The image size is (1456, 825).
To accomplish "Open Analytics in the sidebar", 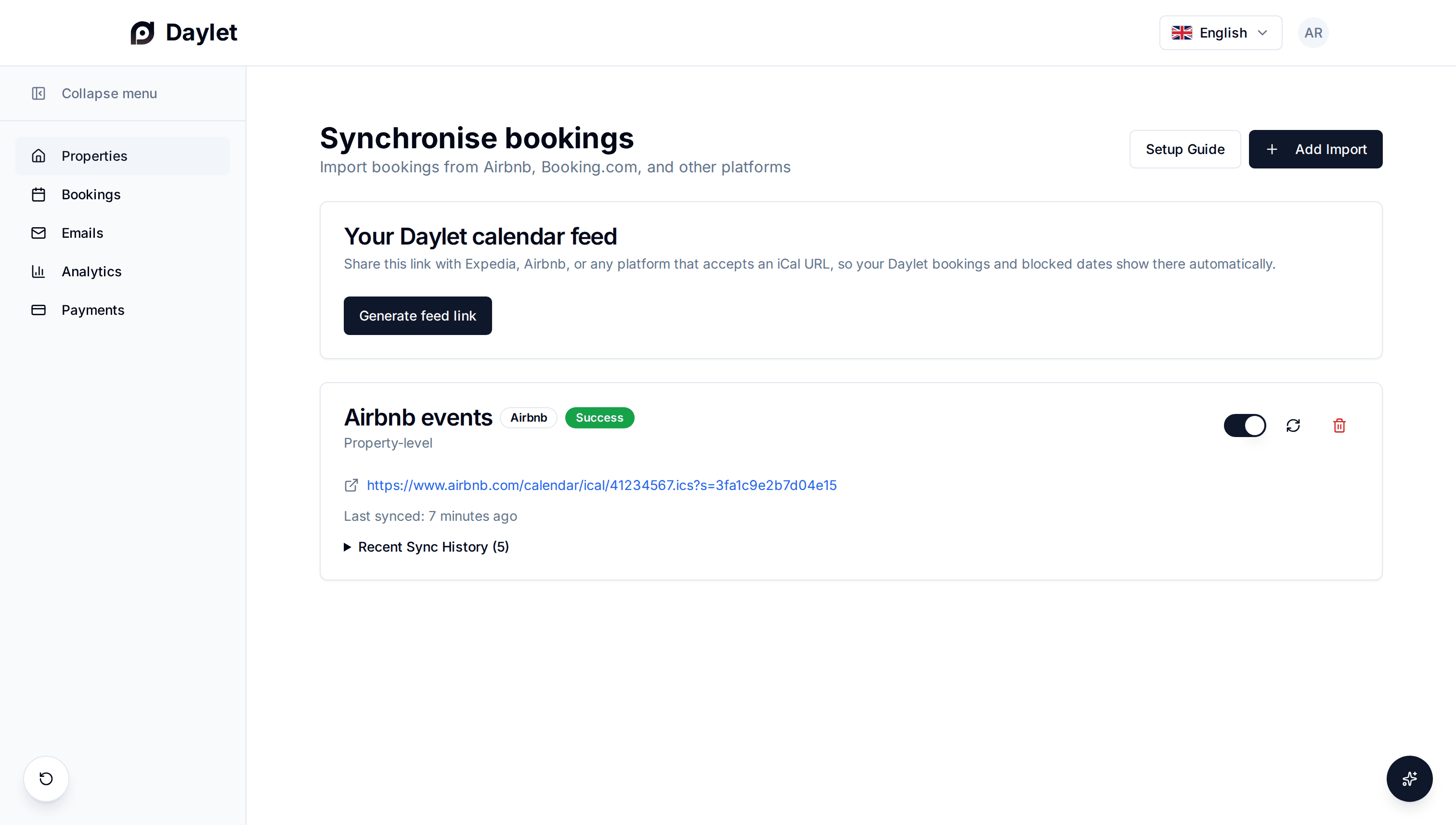I will [123, 271].
